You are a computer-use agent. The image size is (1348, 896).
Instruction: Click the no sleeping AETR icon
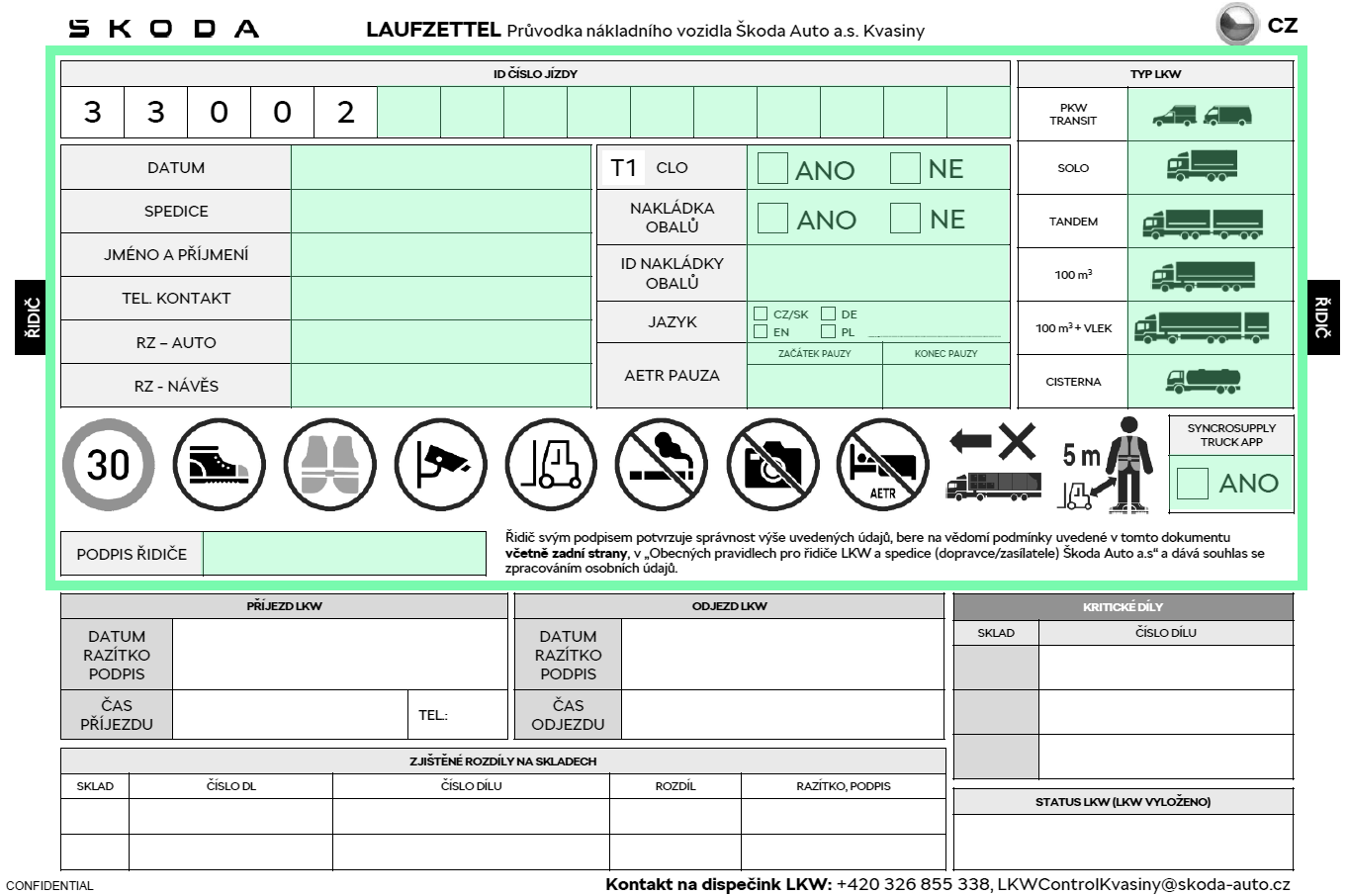883,464
